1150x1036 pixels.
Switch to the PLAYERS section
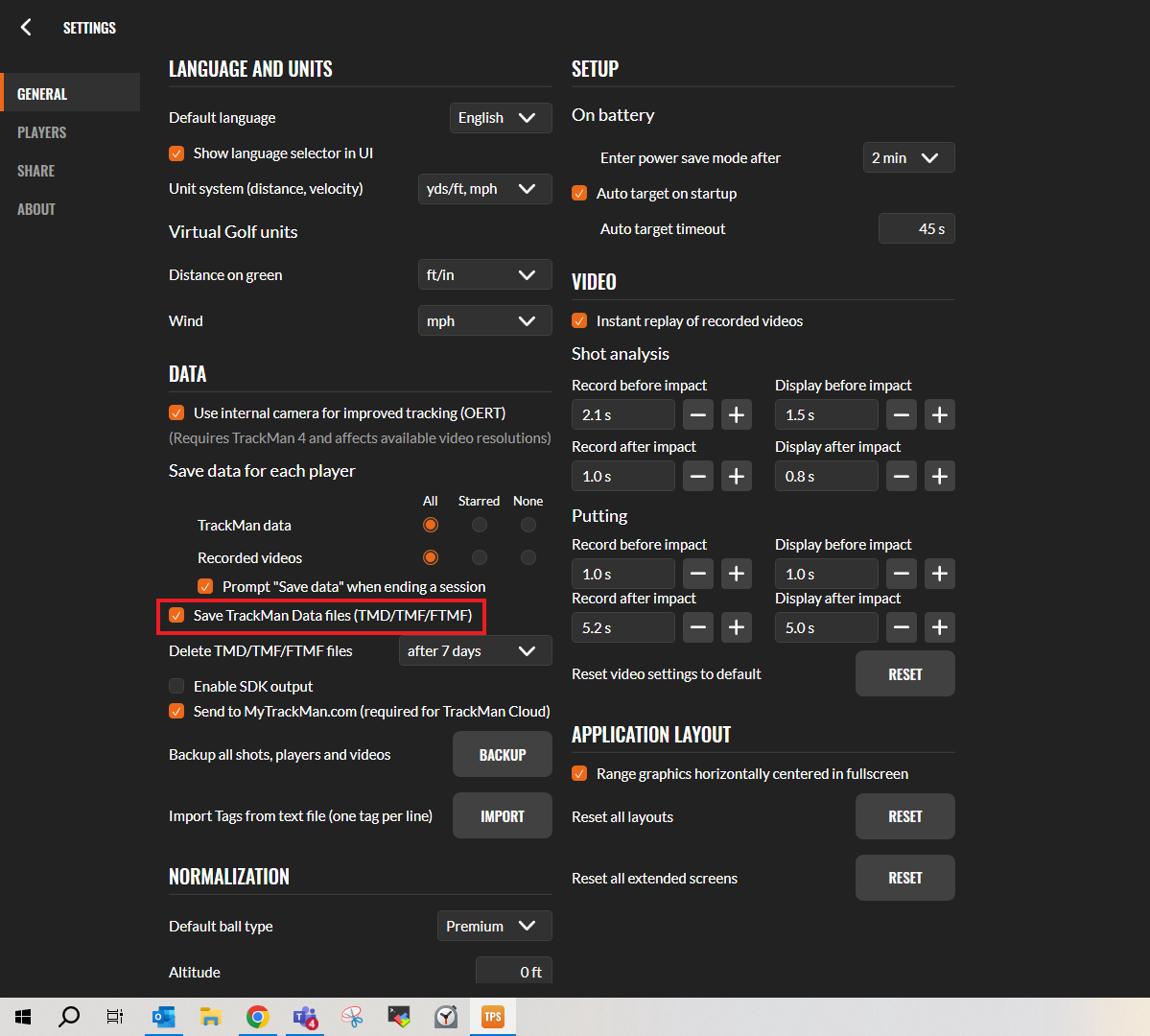[40, 131]
